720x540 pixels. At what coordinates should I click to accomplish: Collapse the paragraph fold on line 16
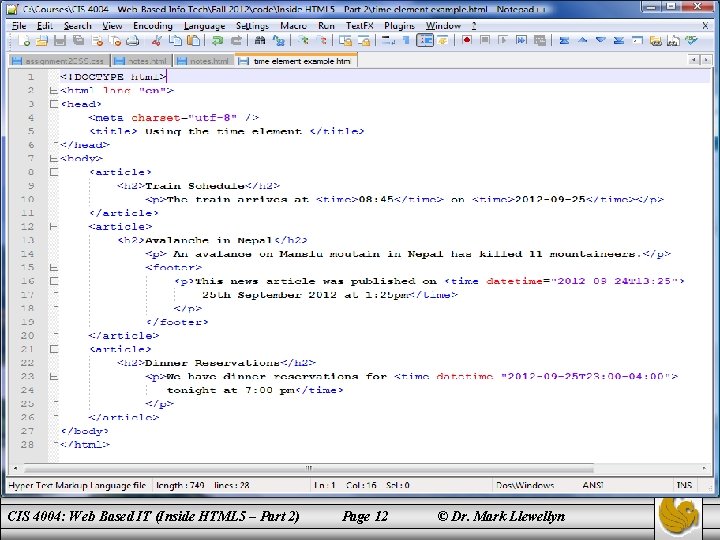tap(54, 281)
